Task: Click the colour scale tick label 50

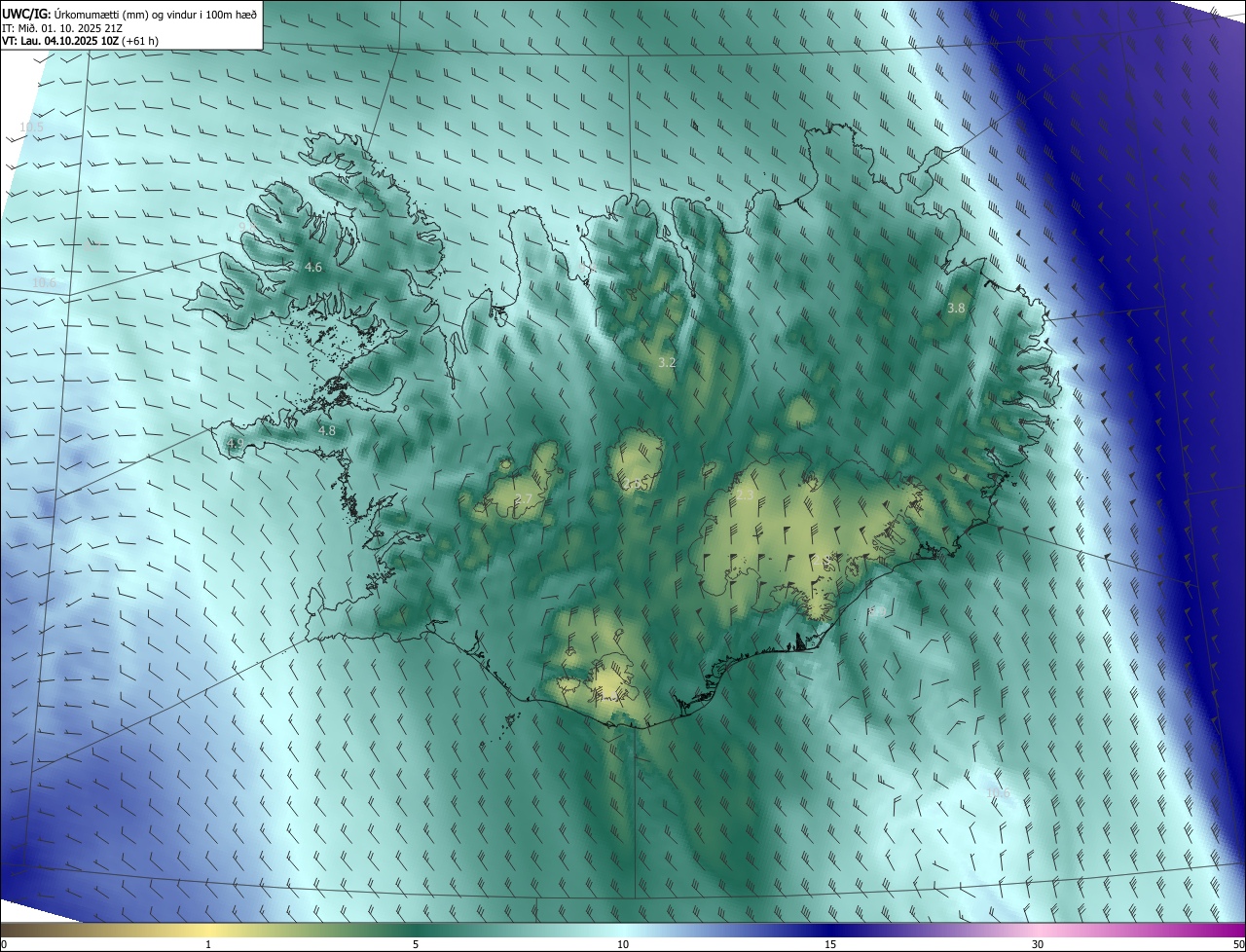Action: click(1238, 944)
